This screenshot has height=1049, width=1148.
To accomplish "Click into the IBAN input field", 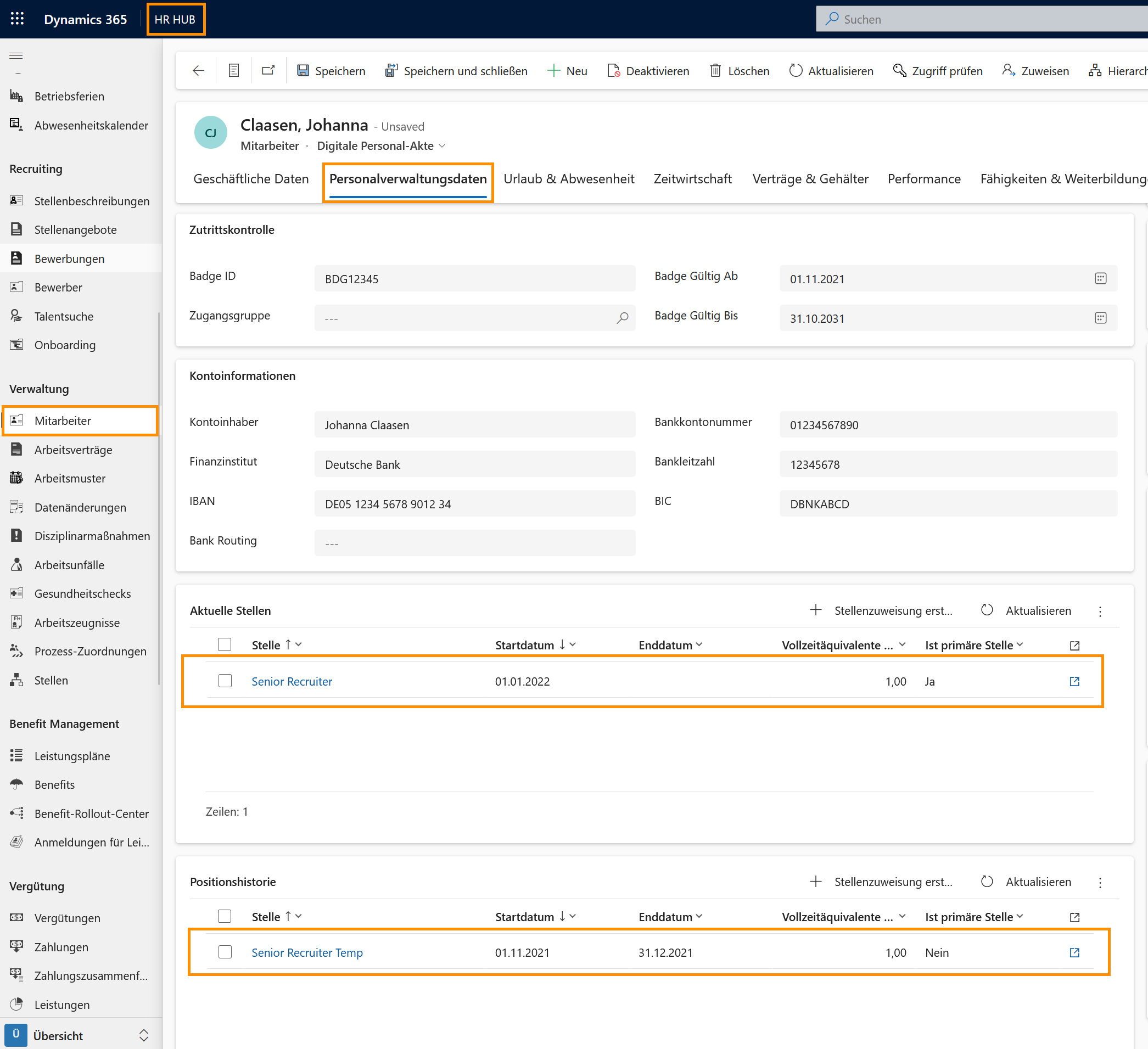I will click(x=474, y=504).
